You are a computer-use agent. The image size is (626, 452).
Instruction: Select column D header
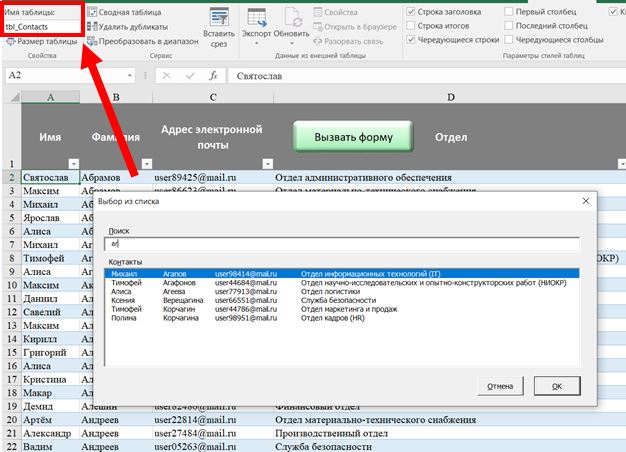point(450,97)
